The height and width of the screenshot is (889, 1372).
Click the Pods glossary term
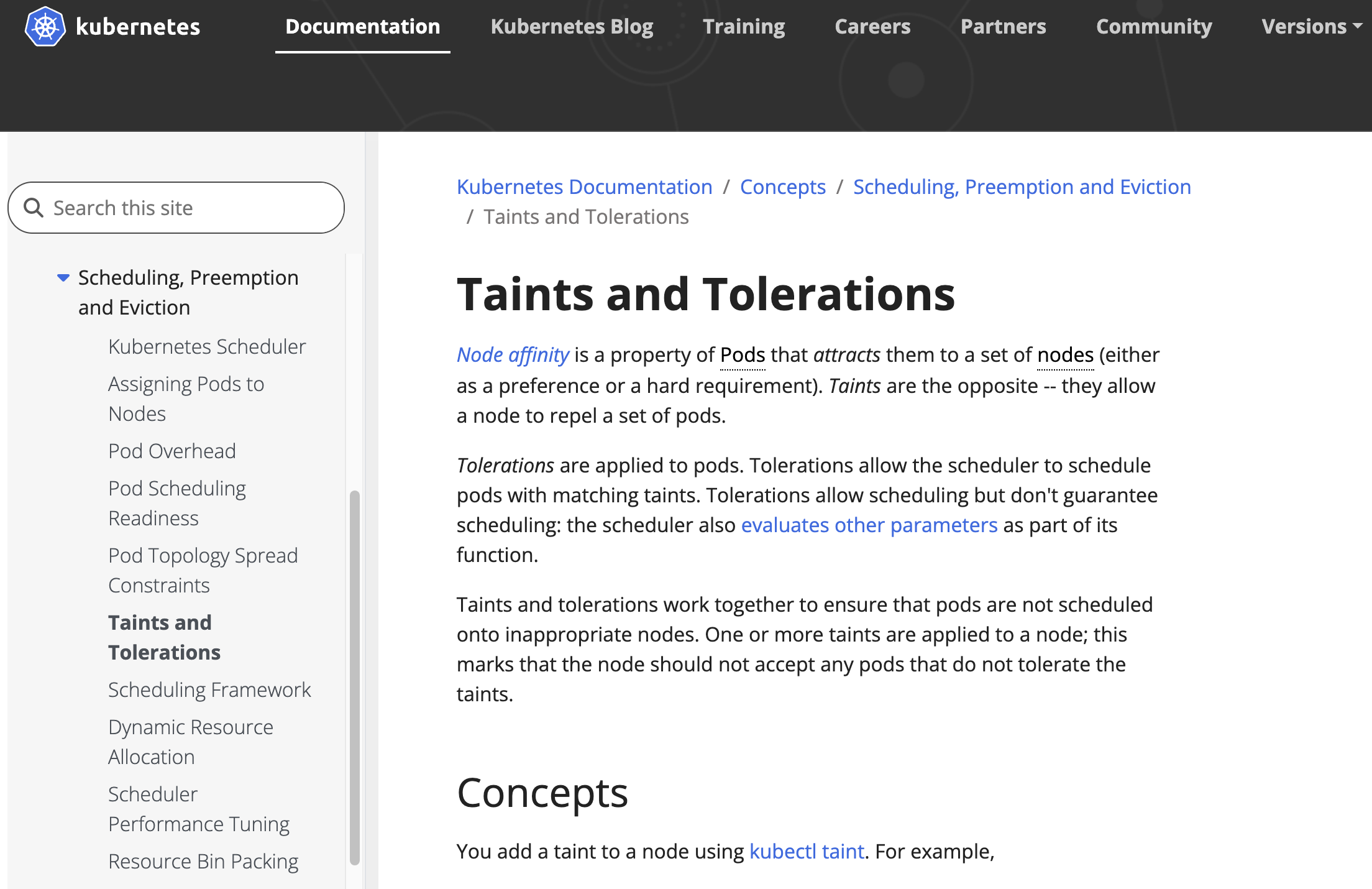click(743, 355)
